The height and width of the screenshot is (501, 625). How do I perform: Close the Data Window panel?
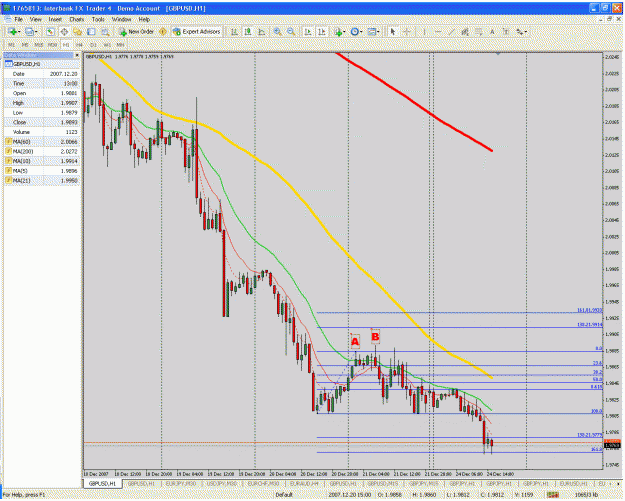click(x=77, y=55)
